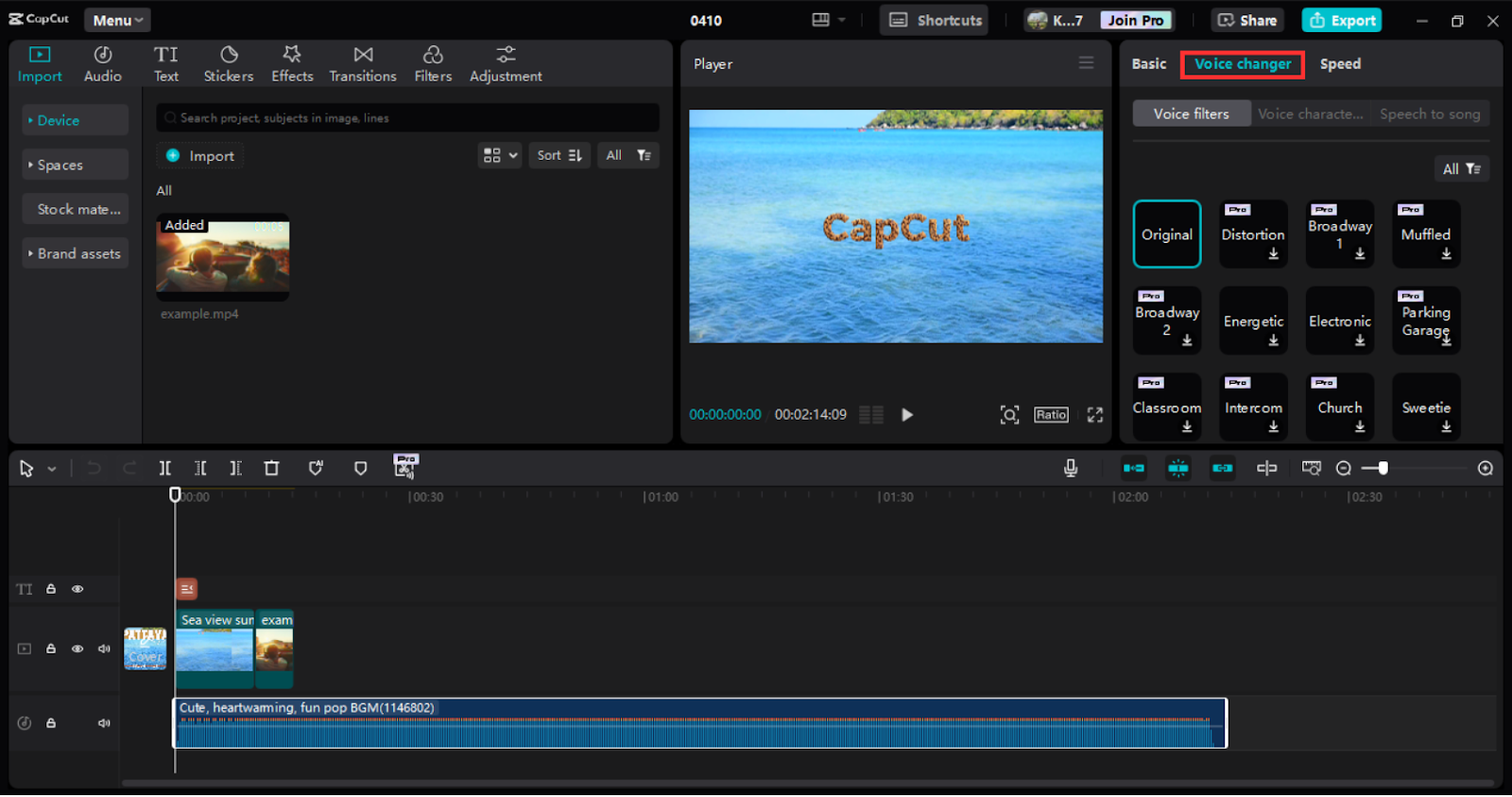Open the Audio tab
The width and height of the screenshot is (1512, 797).
pos(102,64)
